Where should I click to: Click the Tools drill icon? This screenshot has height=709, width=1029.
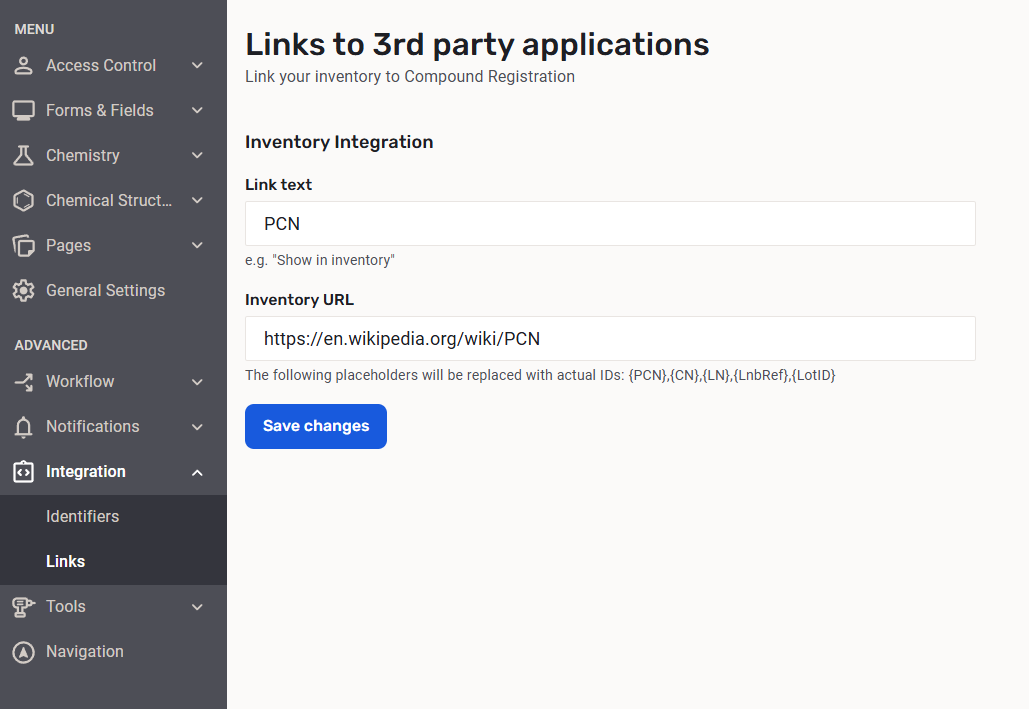point(23,607)
